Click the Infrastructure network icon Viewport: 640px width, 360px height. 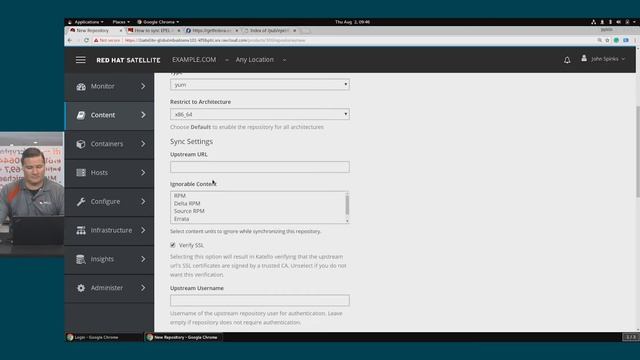tap(81, 230)
